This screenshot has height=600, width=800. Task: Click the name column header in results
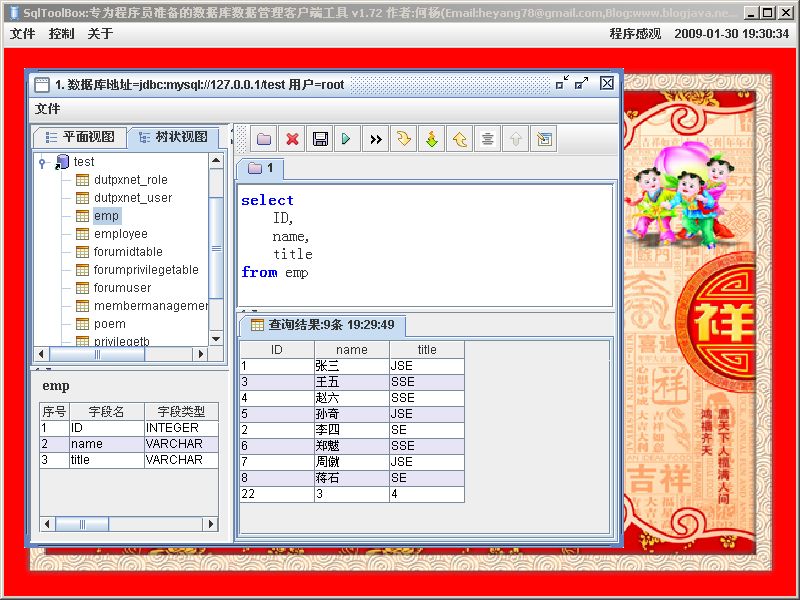click(352, 349)
